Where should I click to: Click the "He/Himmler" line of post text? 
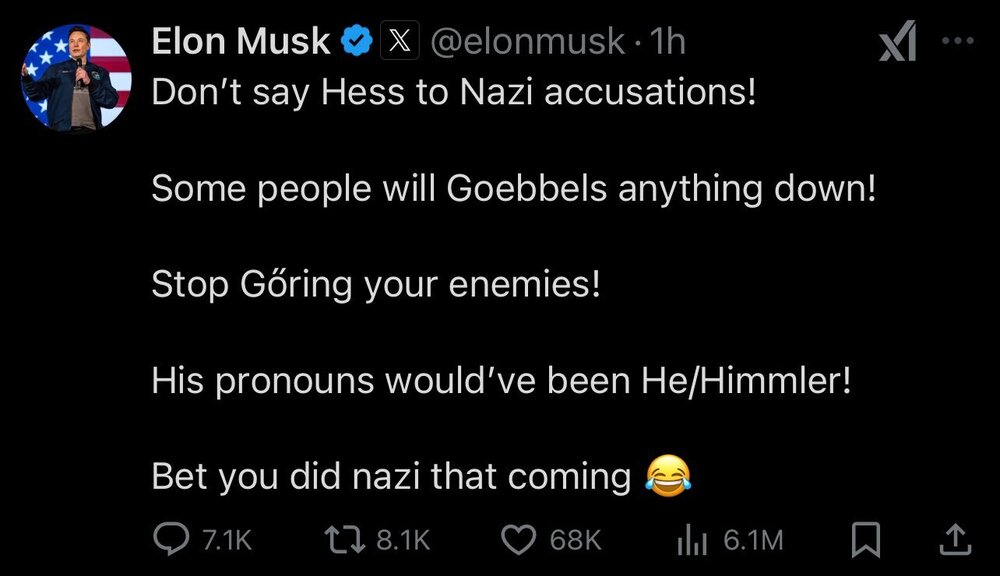(x=500, y=380)
